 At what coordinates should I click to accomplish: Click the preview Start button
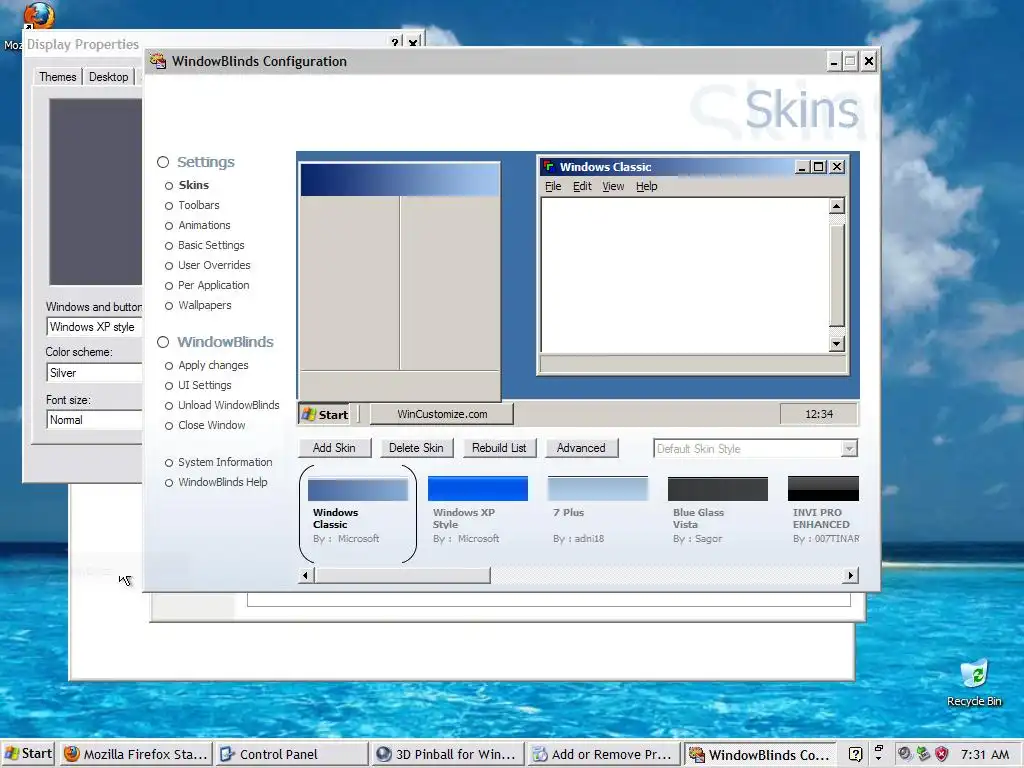point(325,414)
